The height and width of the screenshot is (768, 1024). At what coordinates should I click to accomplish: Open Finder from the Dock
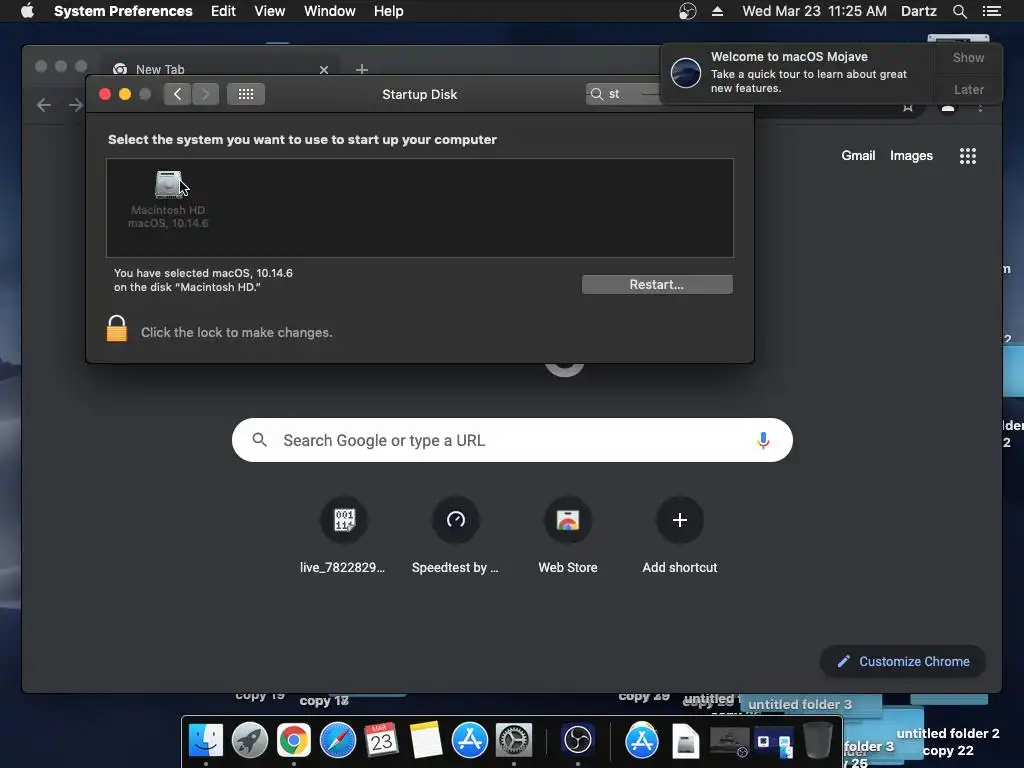click(206, 741)
